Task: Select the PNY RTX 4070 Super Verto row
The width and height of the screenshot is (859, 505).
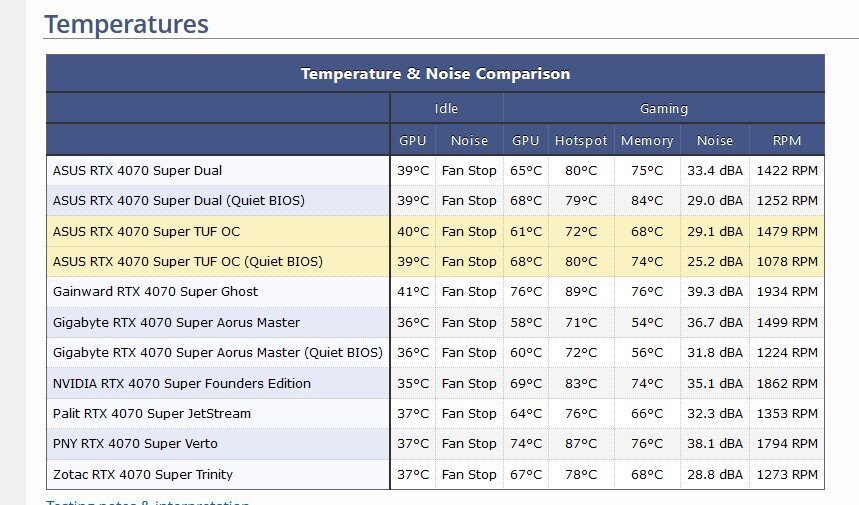Action: click(x=436, y=444)
